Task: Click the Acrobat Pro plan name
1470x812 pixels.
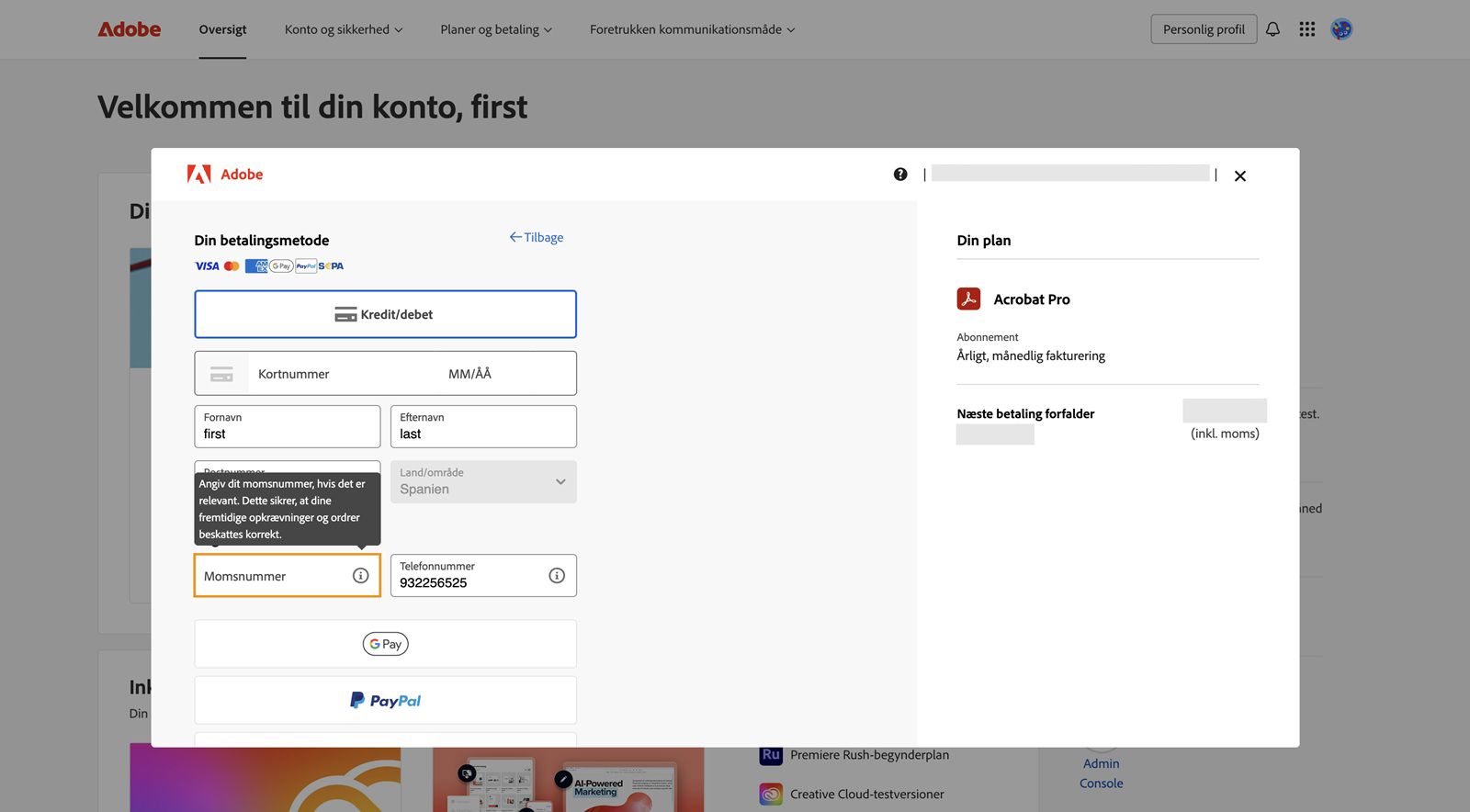Action: [1032, 299]
